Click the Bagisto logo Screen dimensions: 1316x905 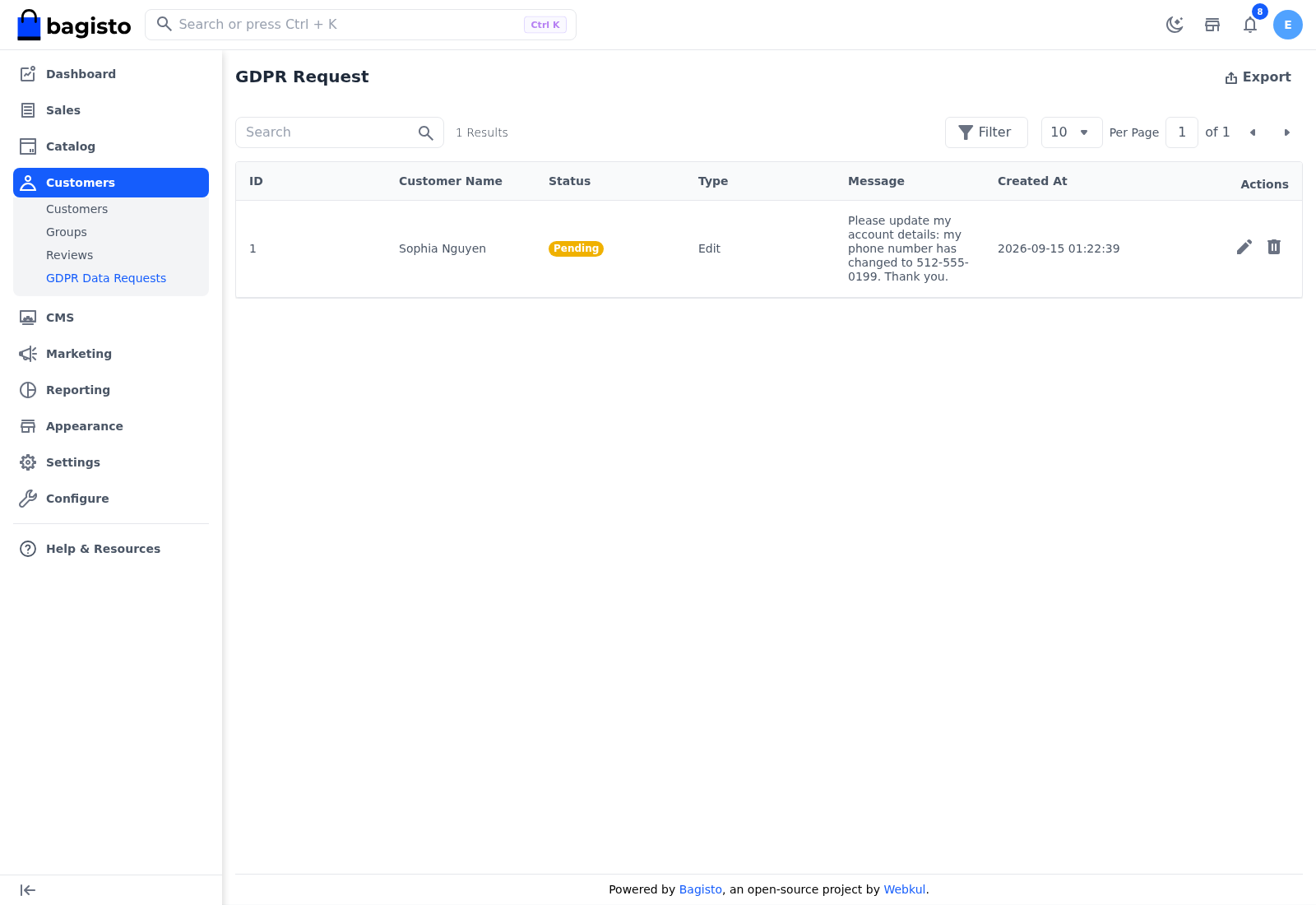point(74,25)
